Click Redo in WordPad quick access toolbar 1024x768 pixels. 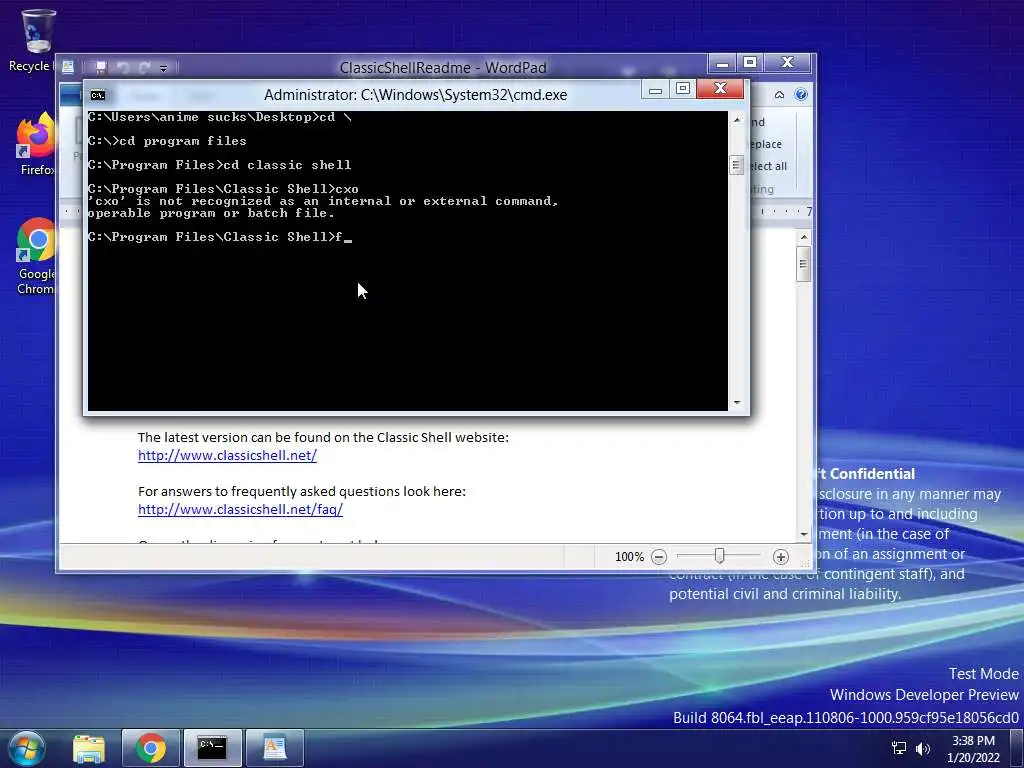pos(144,67)
